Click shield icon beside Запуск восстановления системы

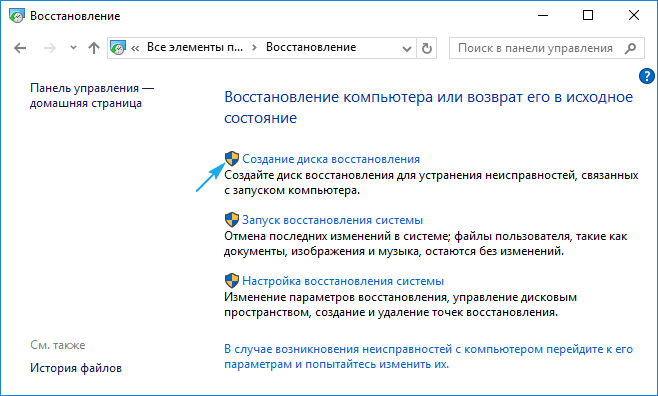pyautogui.click(x=232, y=220)
